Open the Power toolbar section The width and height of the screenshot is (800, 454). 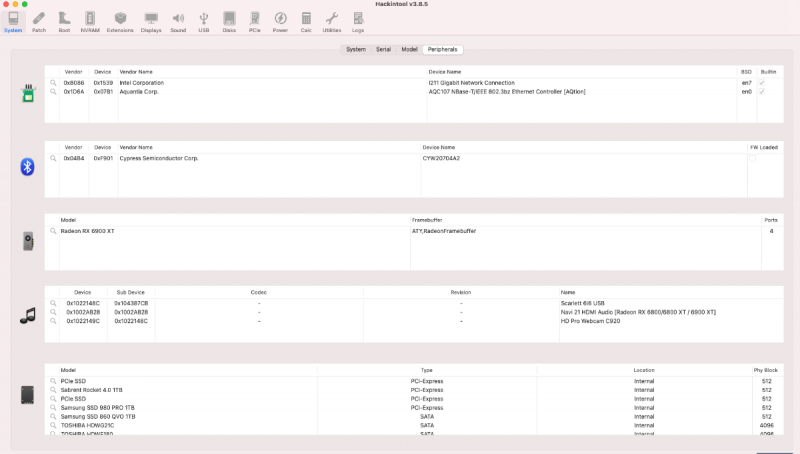click(x=280, y=22)
